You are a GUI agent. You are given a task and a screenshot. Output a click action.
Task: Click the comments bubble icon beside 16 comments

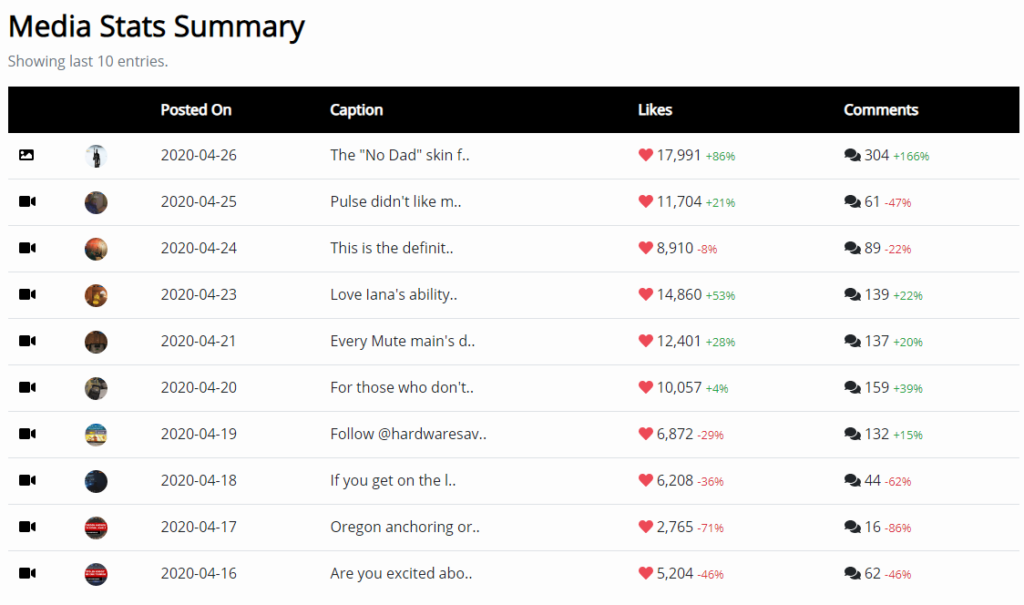852,527
